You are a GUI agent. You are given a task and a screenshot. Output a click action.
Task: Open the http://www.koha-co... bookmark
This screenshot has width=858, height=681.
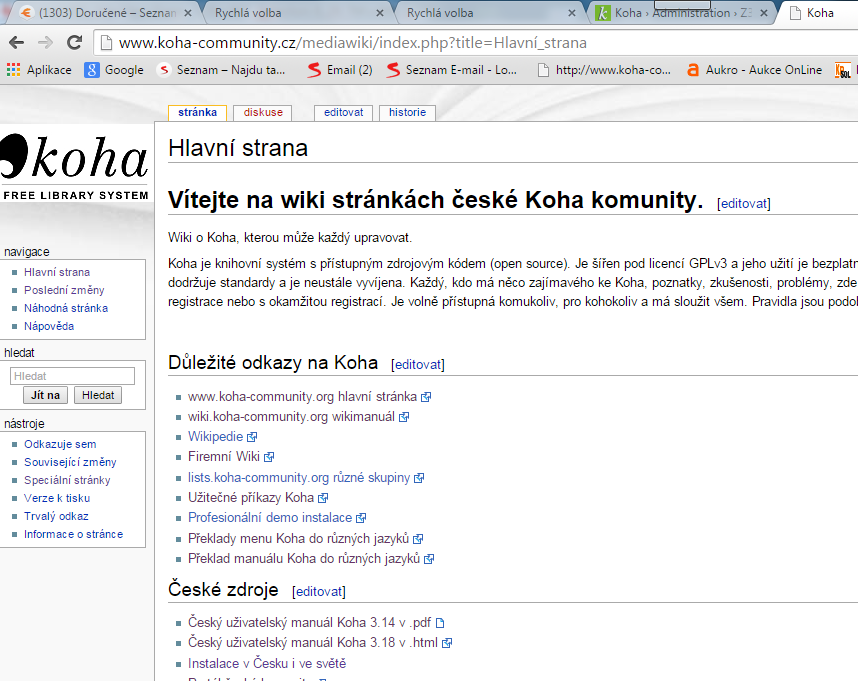point(604,70)
